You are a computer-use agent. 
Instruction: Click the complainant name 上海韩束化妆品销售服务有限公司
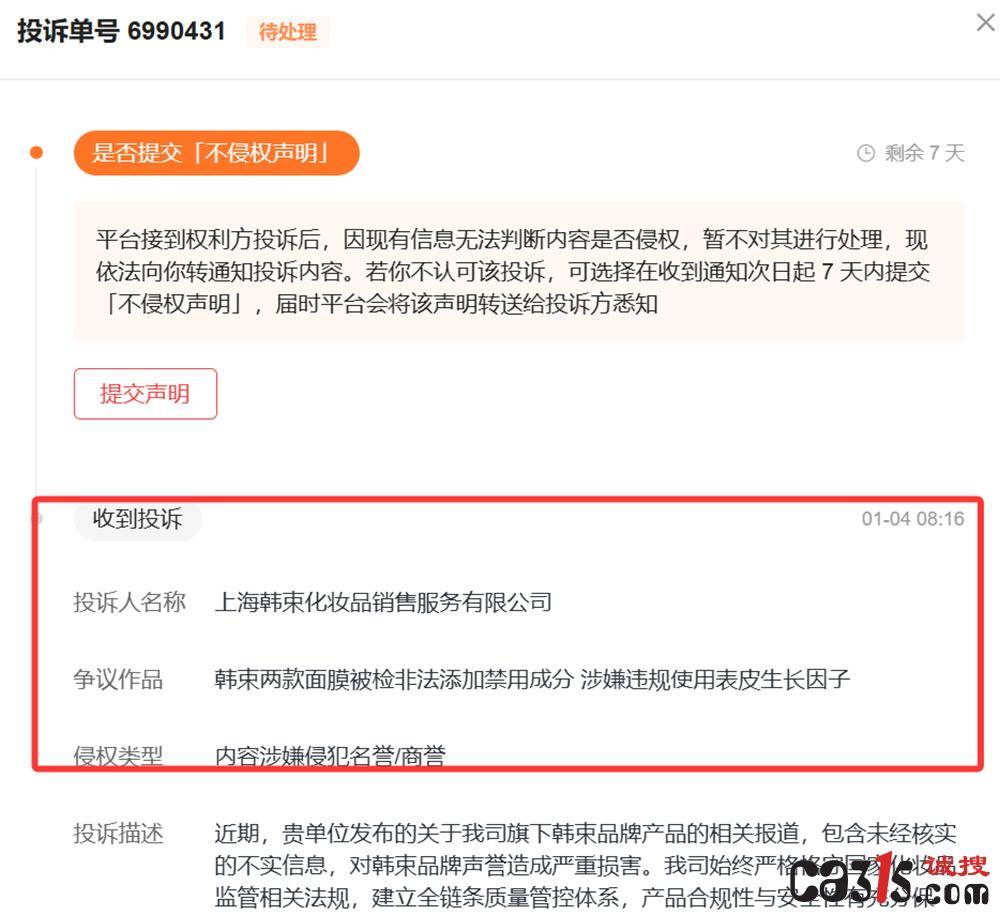coord(383,602)
